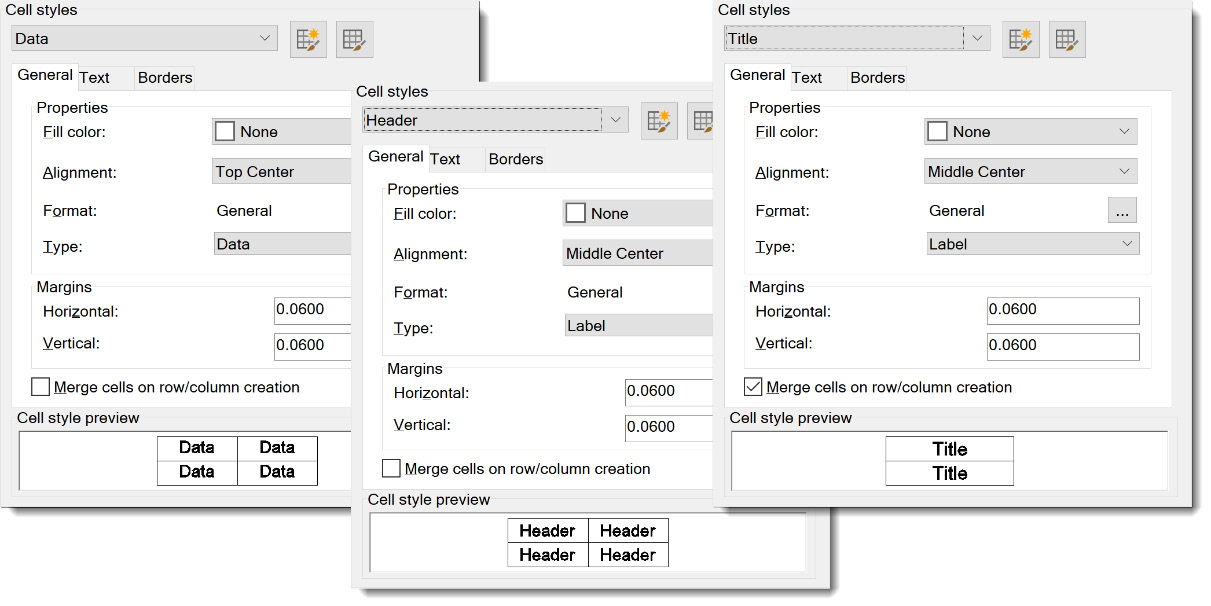Click Horizontal margin field in the Header panel
1211x606 pixels.
point(669,392)
